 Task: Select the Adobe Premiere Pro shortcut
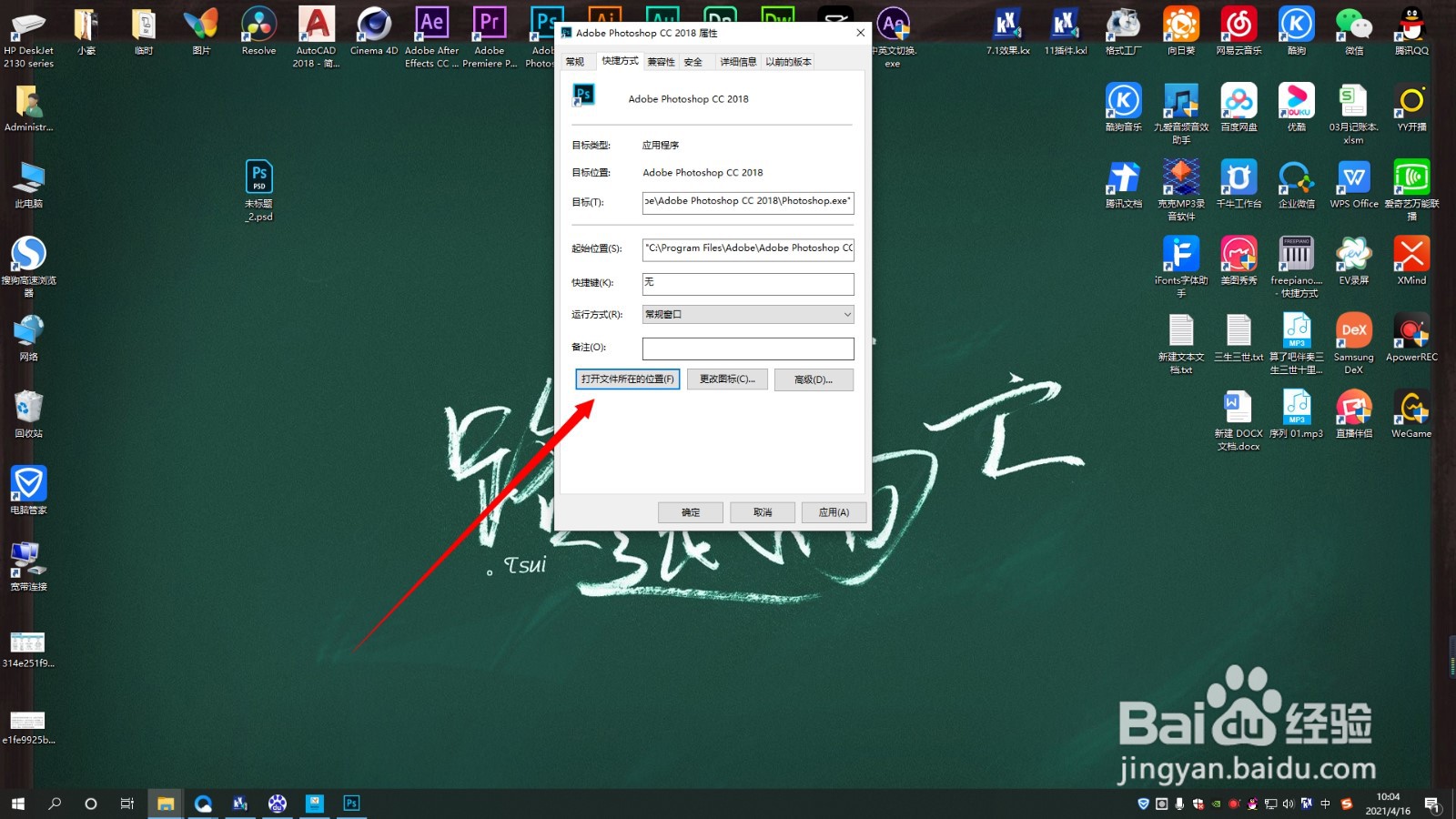490,38
